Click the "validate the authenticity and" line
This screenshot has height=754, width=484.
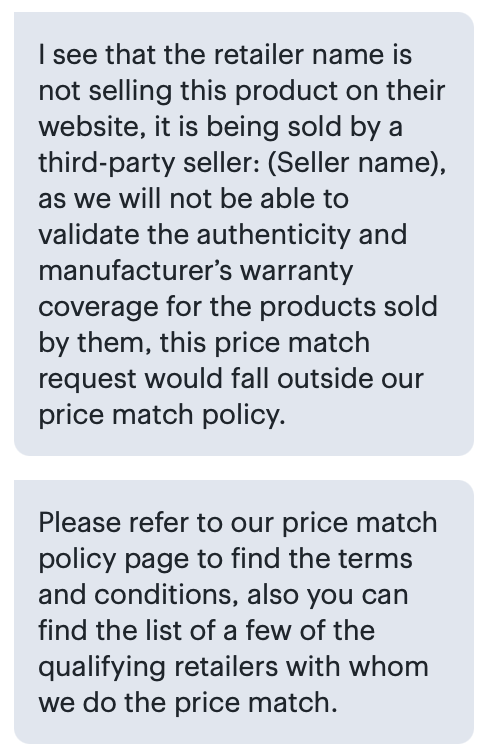pyautogui.click(x=223, y=234)
